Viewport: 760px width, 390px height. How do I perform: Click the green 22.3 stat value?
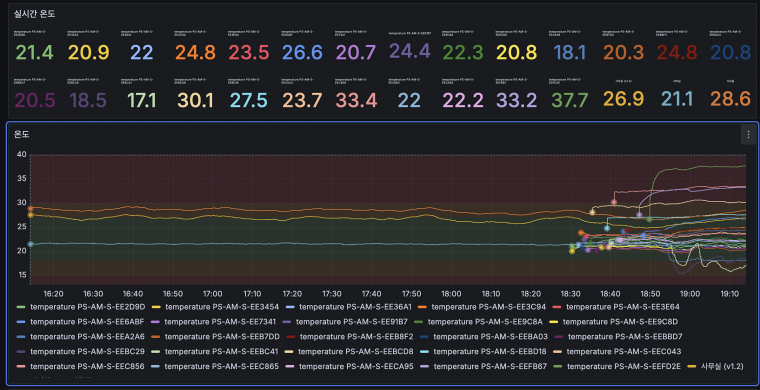(462, 52)
